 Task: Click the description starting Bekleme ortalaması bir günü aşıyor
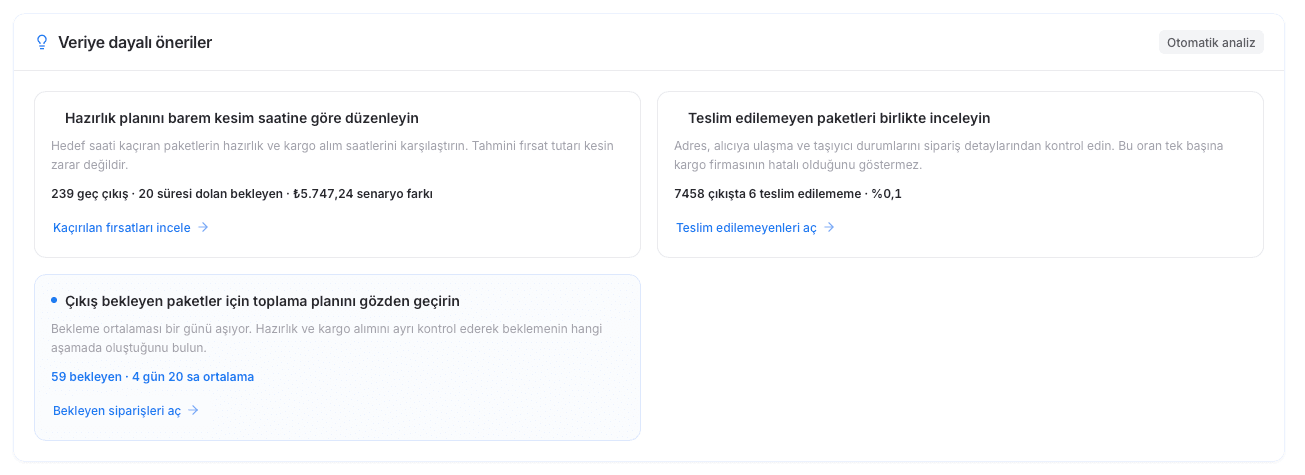(327, 338)
